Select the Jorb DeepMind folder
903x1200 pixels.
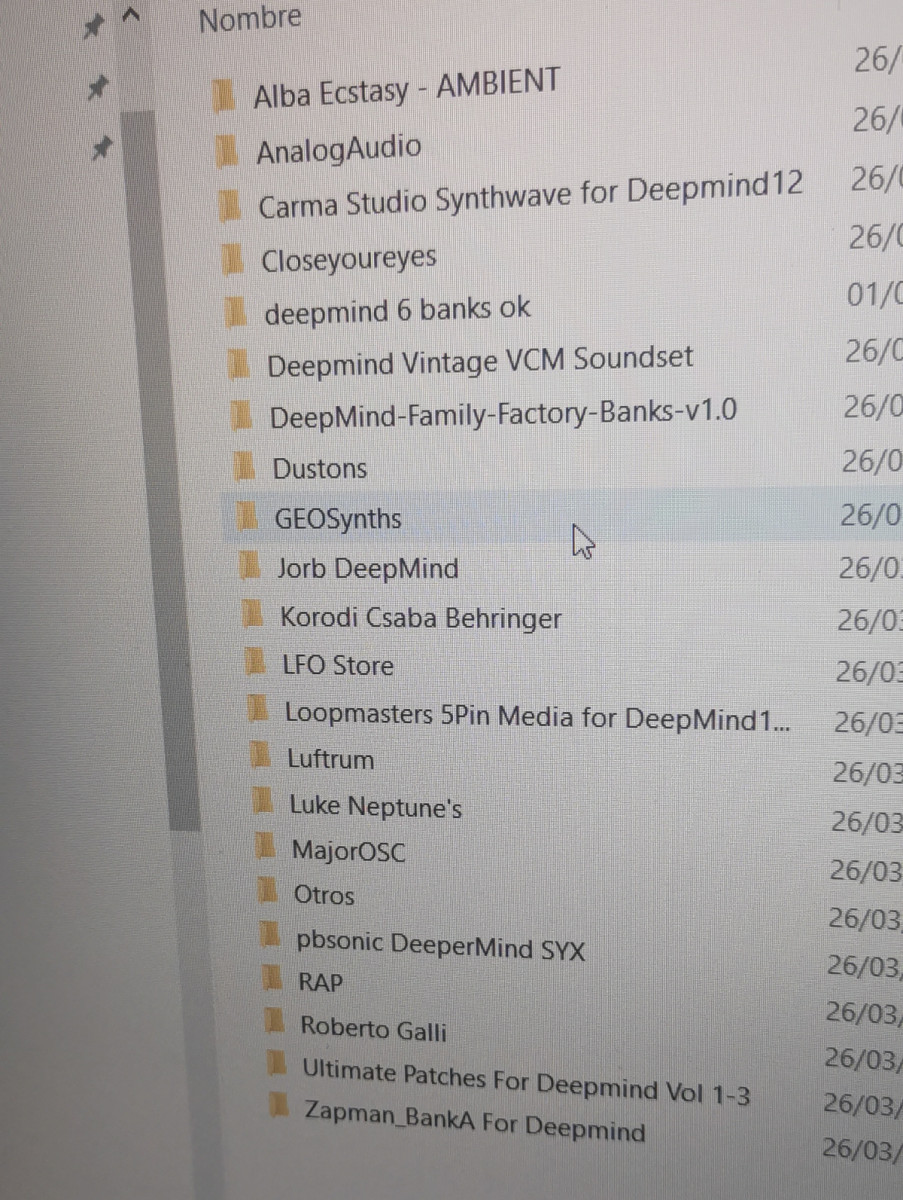(368, 569)
